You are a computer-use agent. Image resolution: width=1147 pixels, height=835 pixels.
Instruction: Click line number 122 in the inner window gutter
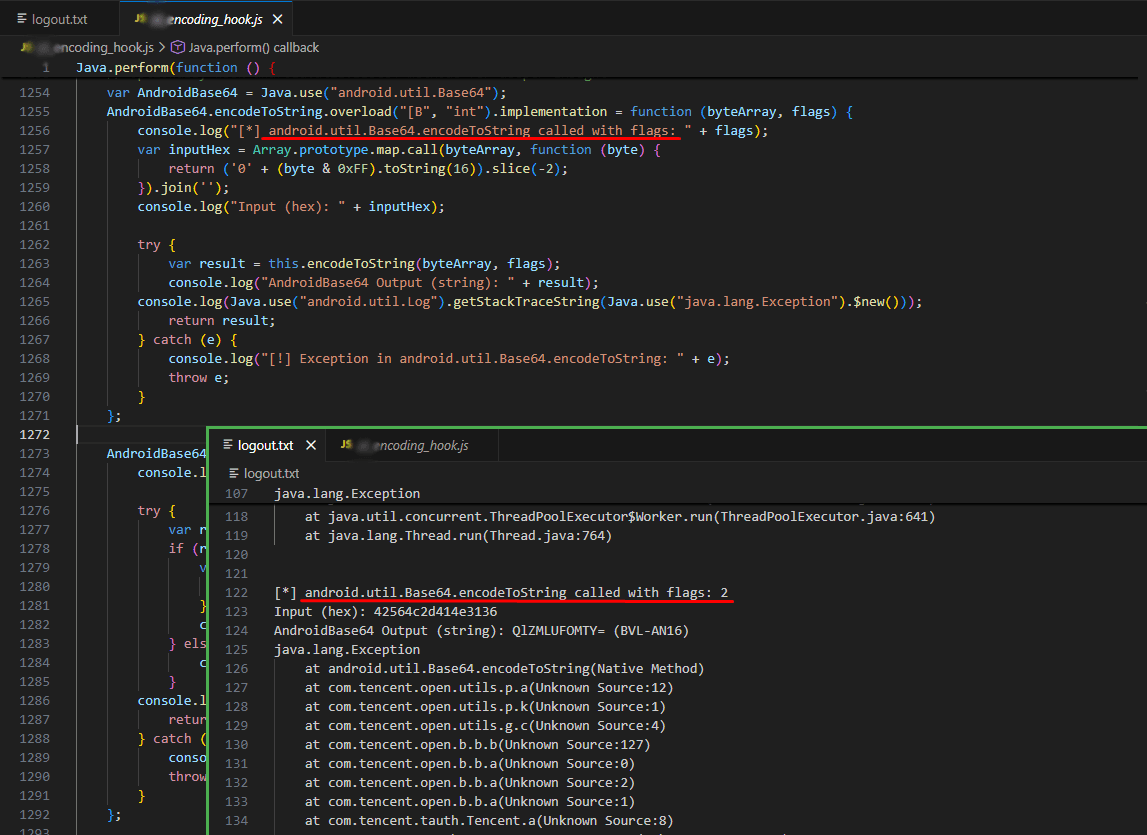coord(236,592)
